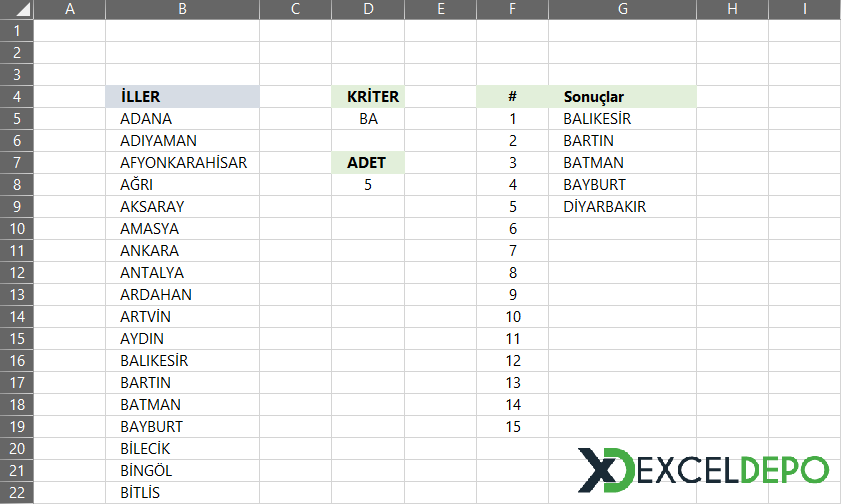Image resolution: width=841 pixels, height=504 pixels.
Task: Select the cell numbered 15 in column F
Action: tap(512, 426)
